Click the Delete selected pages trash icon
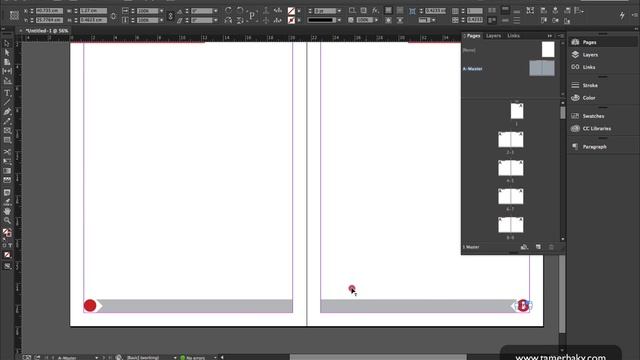Screen dimensions: 640x360 [x=551, y=247]
